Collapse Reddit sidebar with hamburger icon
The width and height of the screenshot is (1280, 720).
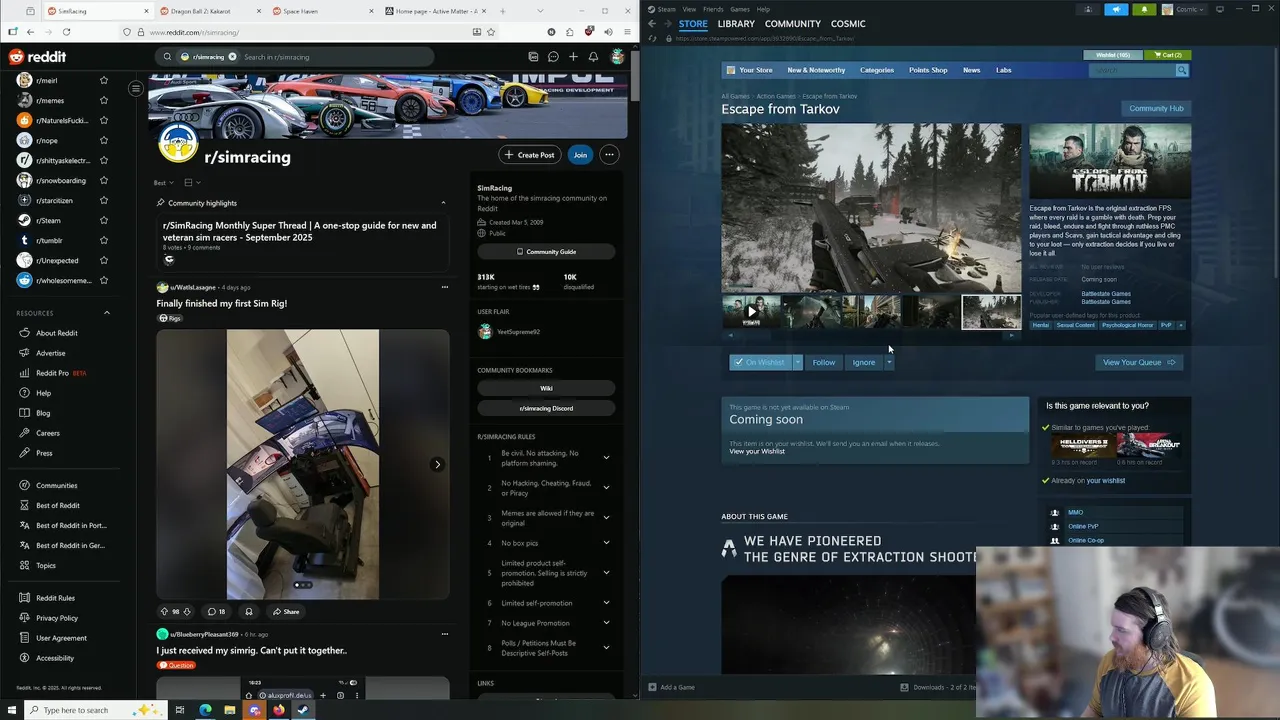click(x=136, y=89)
